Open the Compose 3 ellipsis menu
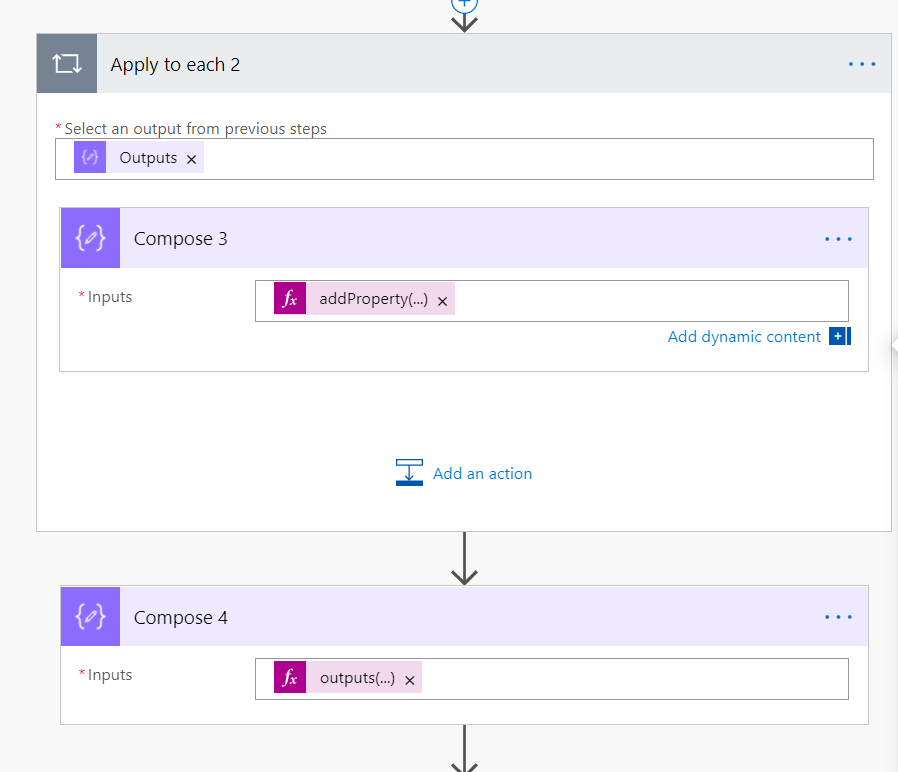 click(838, 239)
